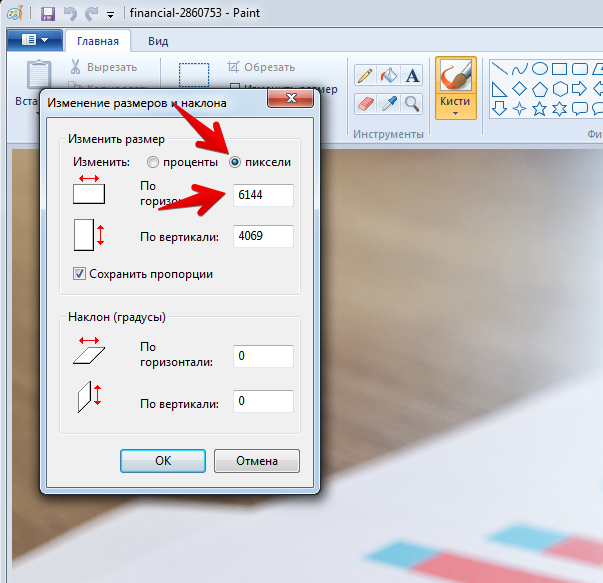Viewport: 603px width, 583px height.
Task: Expand the Кисти dropdown arrow
Action: click(456, 113)
